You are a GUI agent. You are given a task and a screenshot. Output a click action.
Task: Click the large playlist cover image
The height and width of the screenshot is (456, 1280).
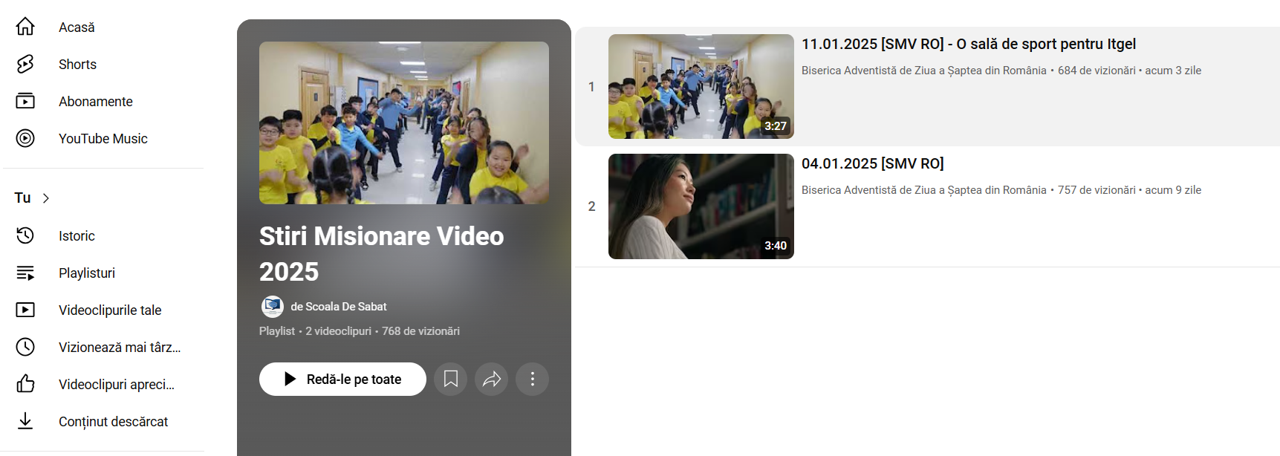click(x=404, y=122)
